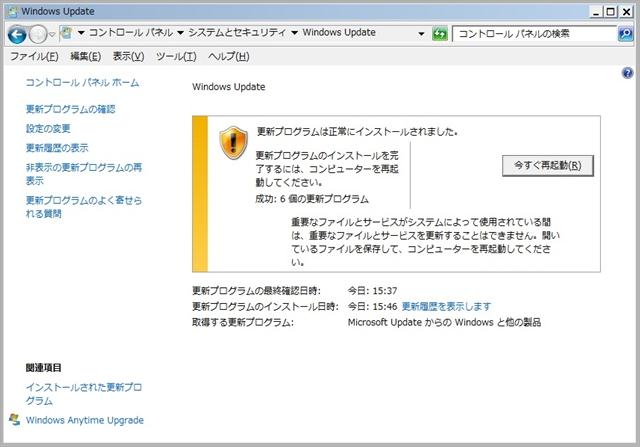Image resolution: width=640 pixels, height=447 pixels.
Task: Click the green refresh icon
Action: (x=440, y=33)
